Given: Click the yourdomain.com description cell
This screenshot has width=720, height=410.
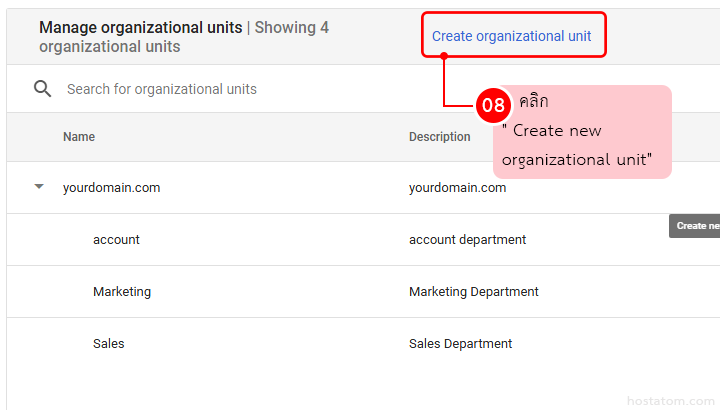Looking at the screenshot, I should [x=457, y=187].
